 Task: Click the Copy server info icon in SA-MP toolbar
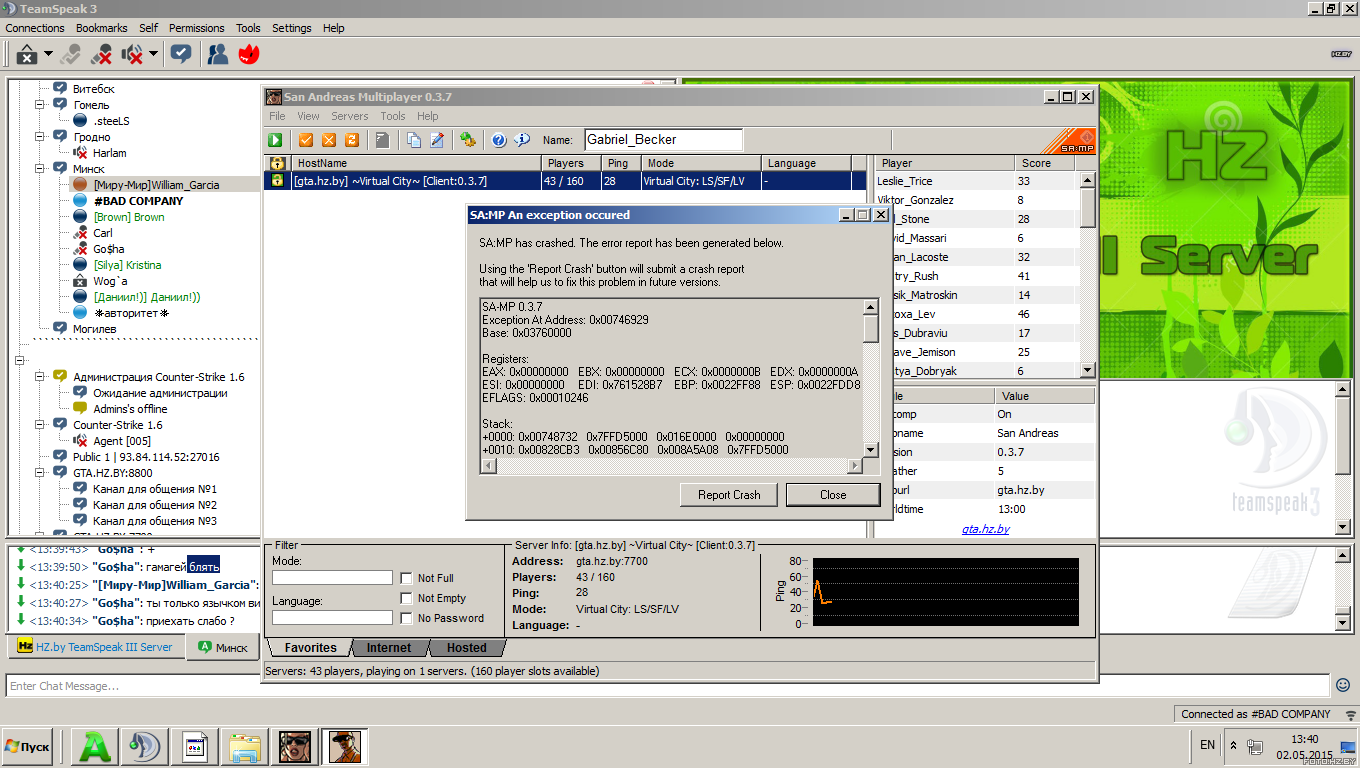pyautogui.click(x=414, y=140)
